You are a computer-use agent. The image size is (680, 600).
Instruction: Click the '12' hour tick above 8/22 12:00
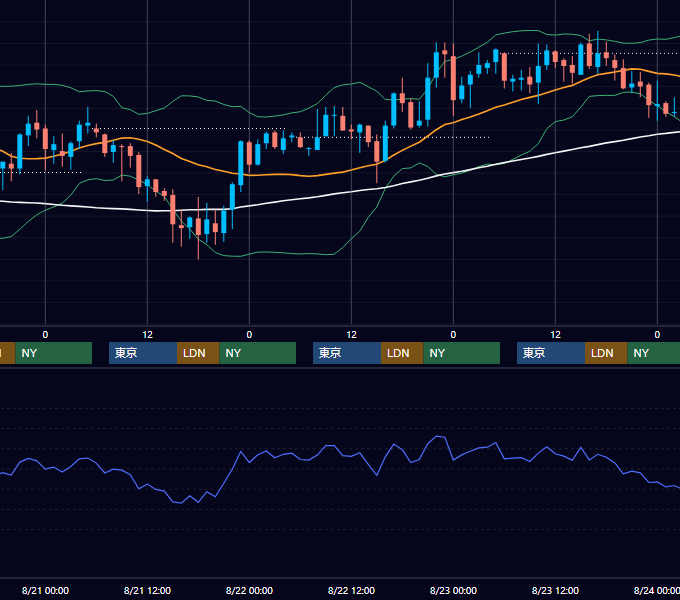tap(351, 335)
